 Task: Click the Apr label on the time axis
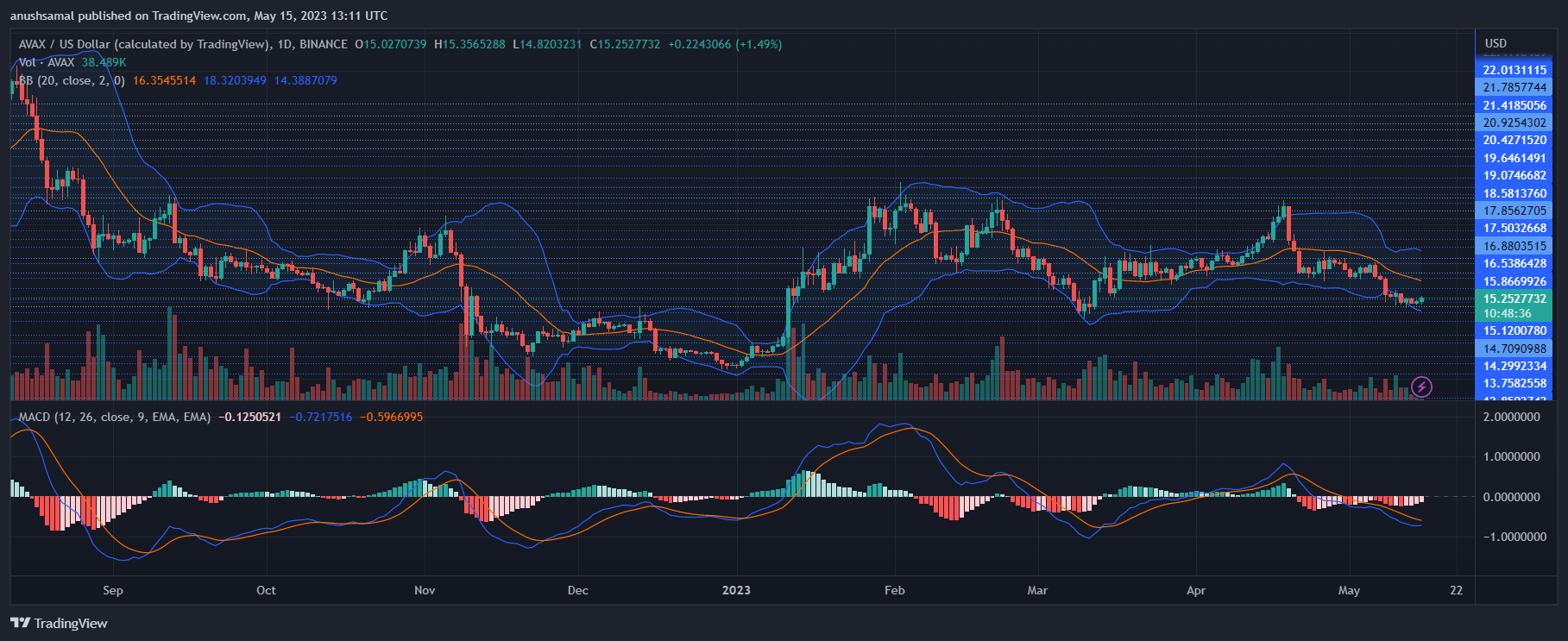click(x=1196, y=590)
